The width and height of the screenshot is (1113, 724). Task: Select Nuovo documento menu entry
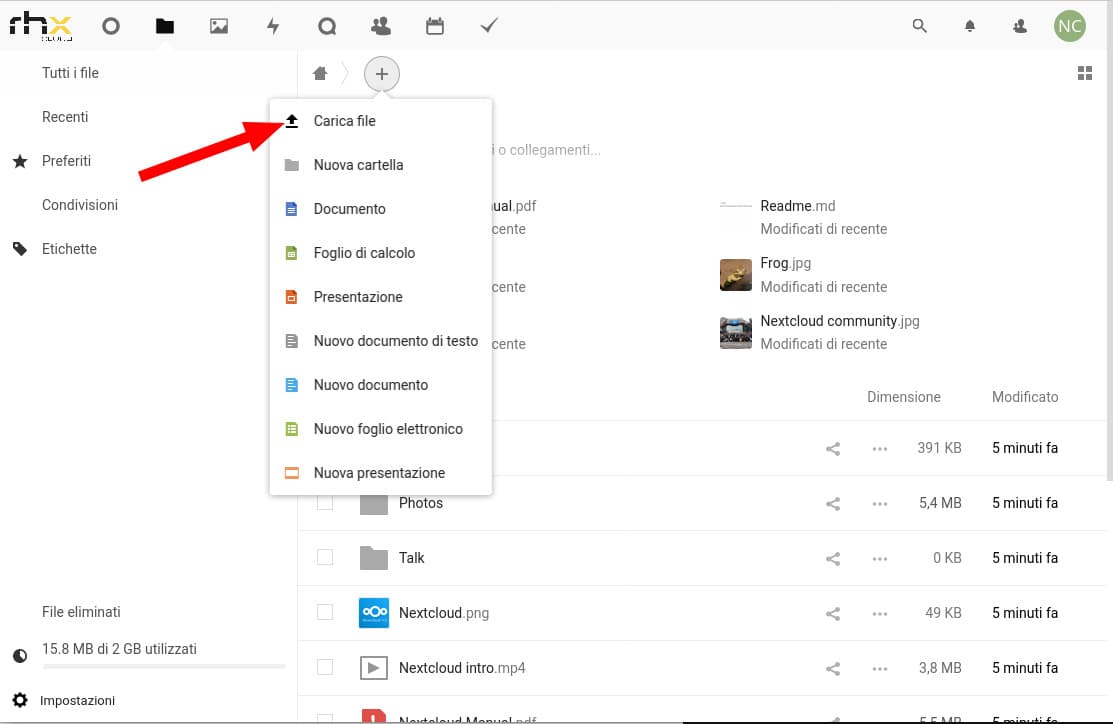pyautogui.click(x=380, y=385)
